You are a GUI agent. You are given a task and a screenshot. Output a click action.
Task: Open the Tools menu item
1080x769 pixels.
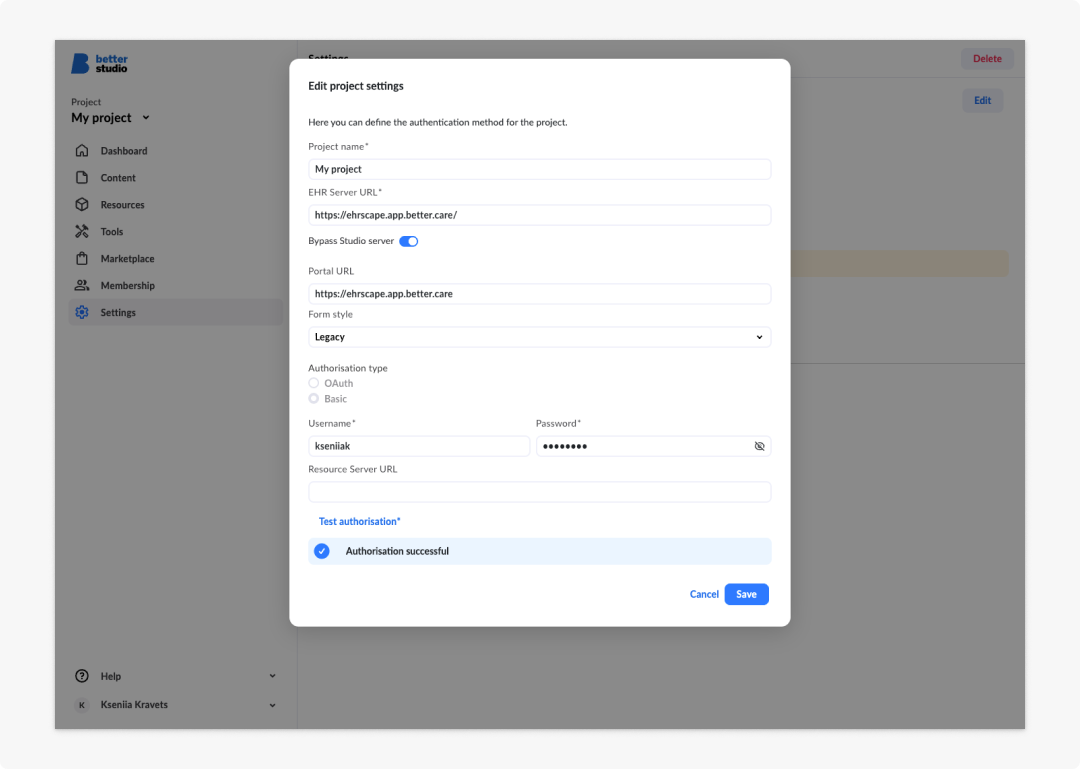click(x=176, y=232)
